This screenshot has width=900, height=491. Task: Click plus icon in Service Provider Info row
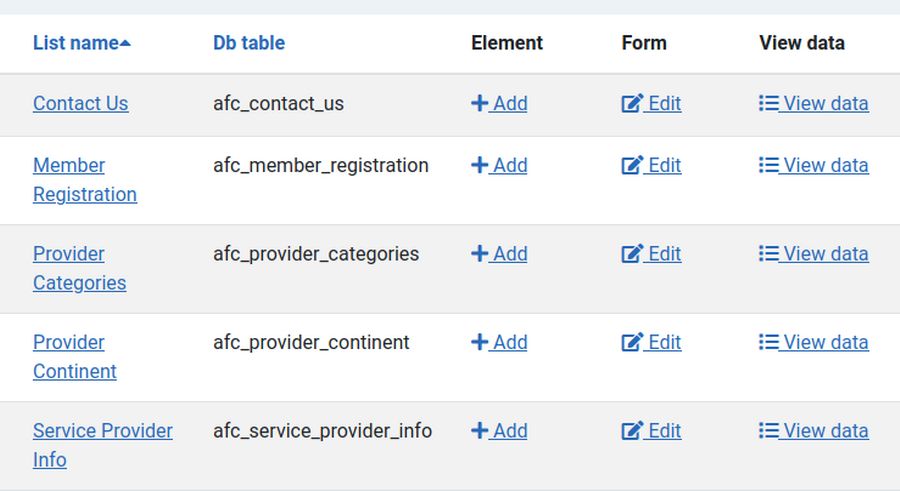point(479,431)
